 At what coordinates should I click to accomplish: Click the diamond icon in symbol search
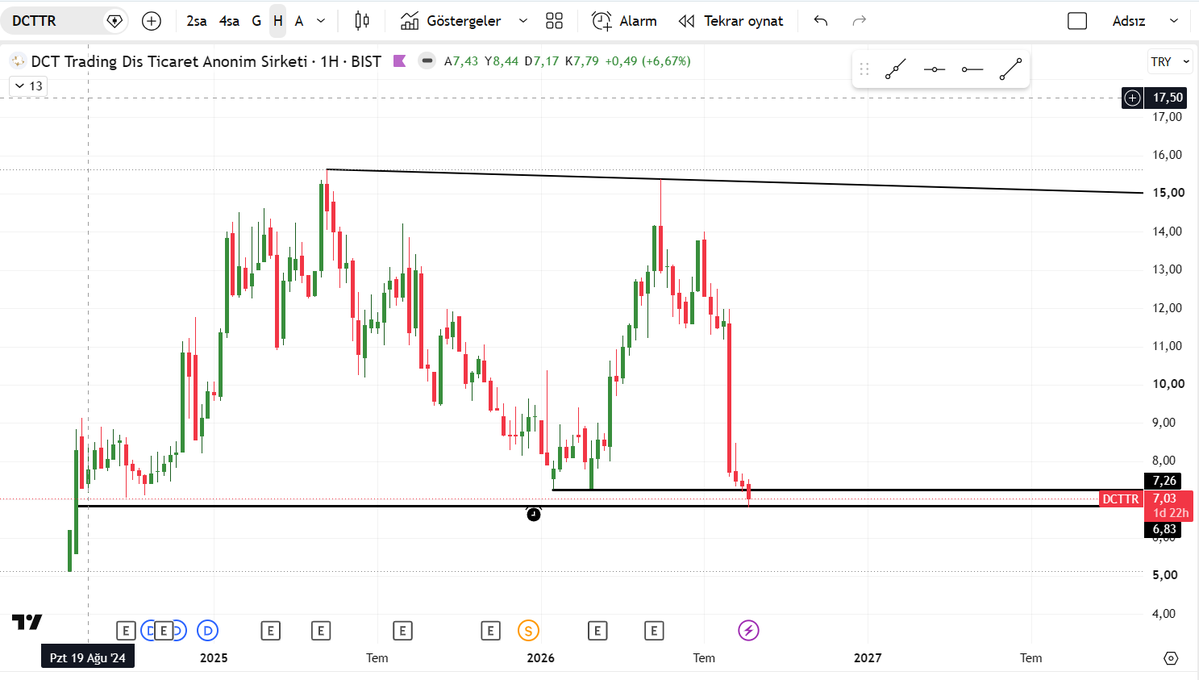tap(115, 21)
